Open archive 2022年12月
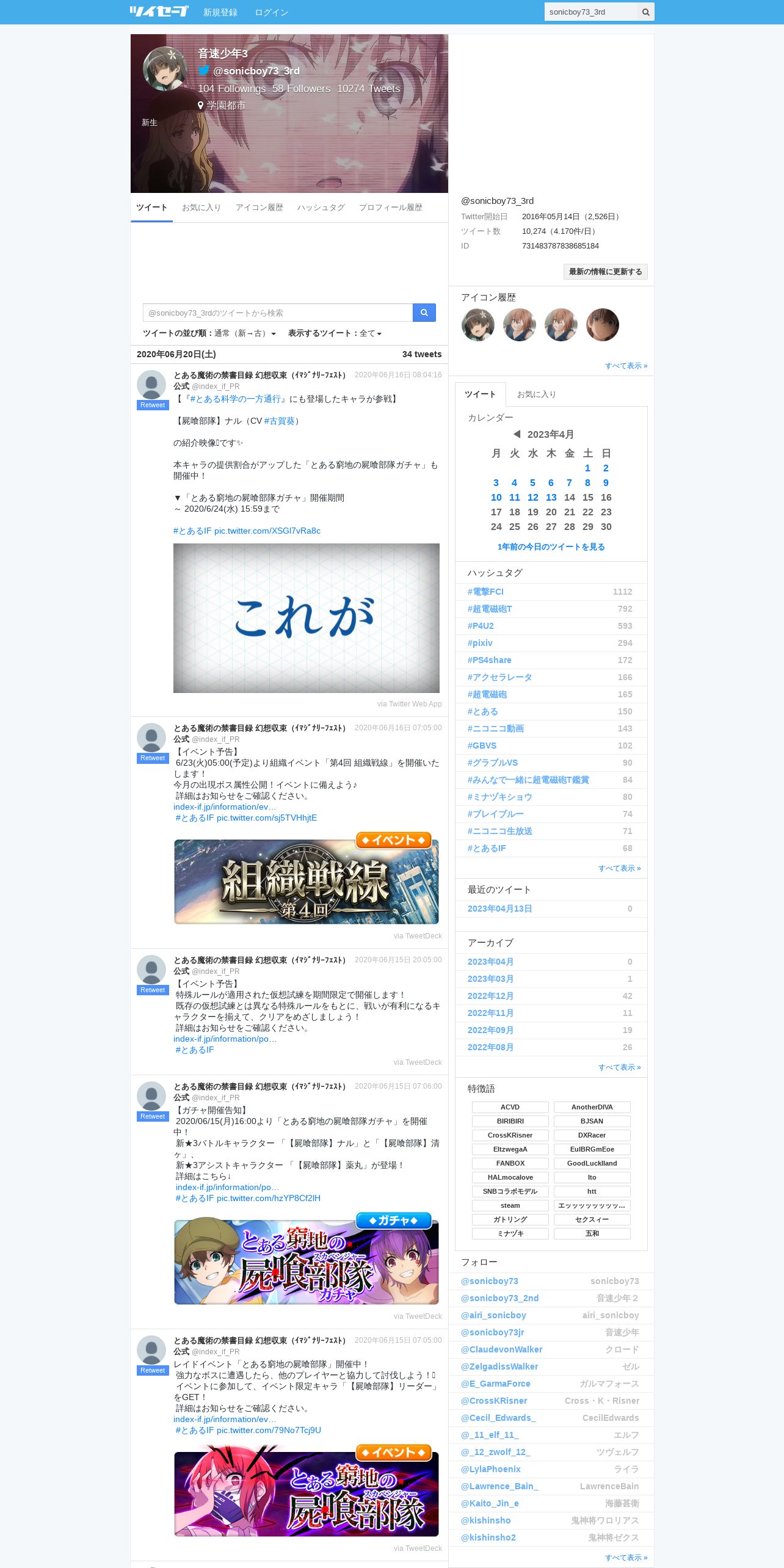This screenshot has height=1568, width=784. coord(490,996)
